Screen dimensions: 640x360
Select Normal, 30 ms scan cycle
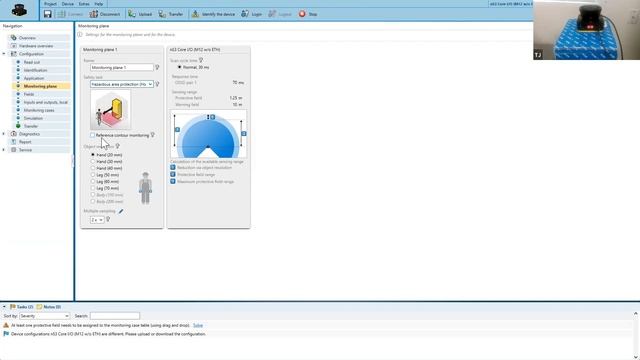pos(180,67)
